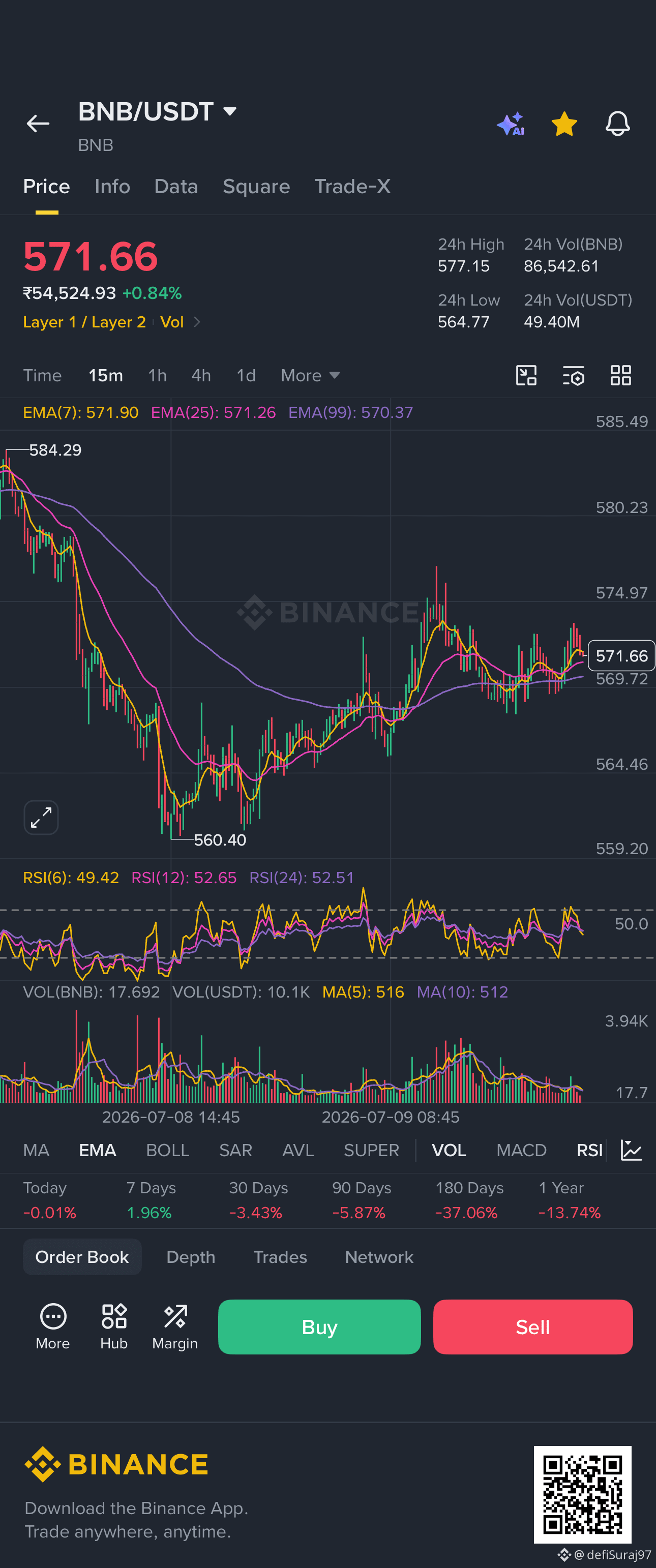Select the 1h chart interval
This screenshot has width=656, height=1568.
coord(157,376)
